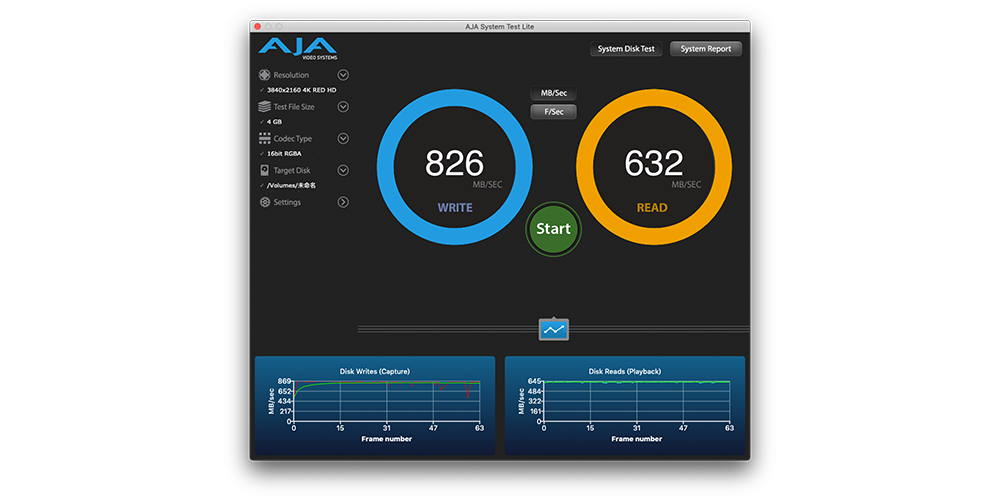Open the Target Disk dropdown arrow
Image resolution: width=1000 pixels, height=500 pixels.
tap(343, 171)
